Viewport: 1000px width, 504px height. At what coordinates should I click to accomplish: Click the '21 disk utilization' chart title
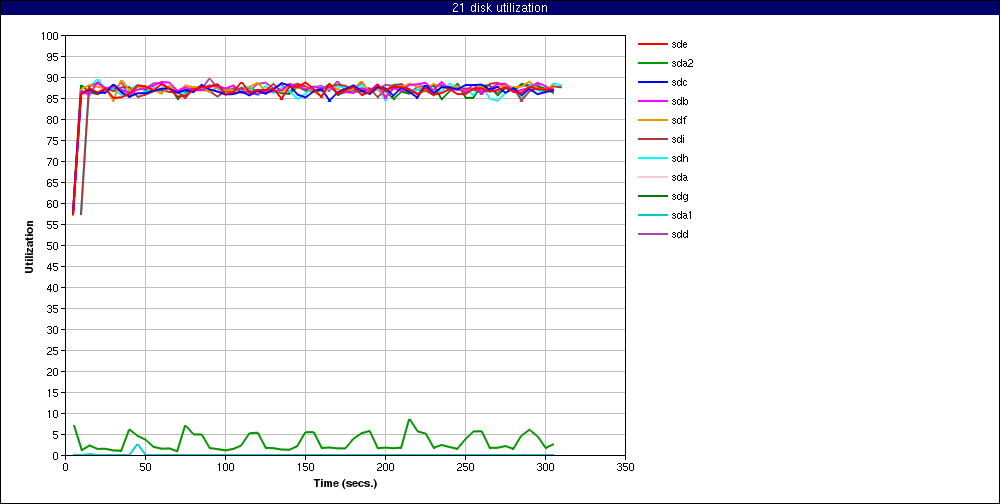tap(500, 8)
